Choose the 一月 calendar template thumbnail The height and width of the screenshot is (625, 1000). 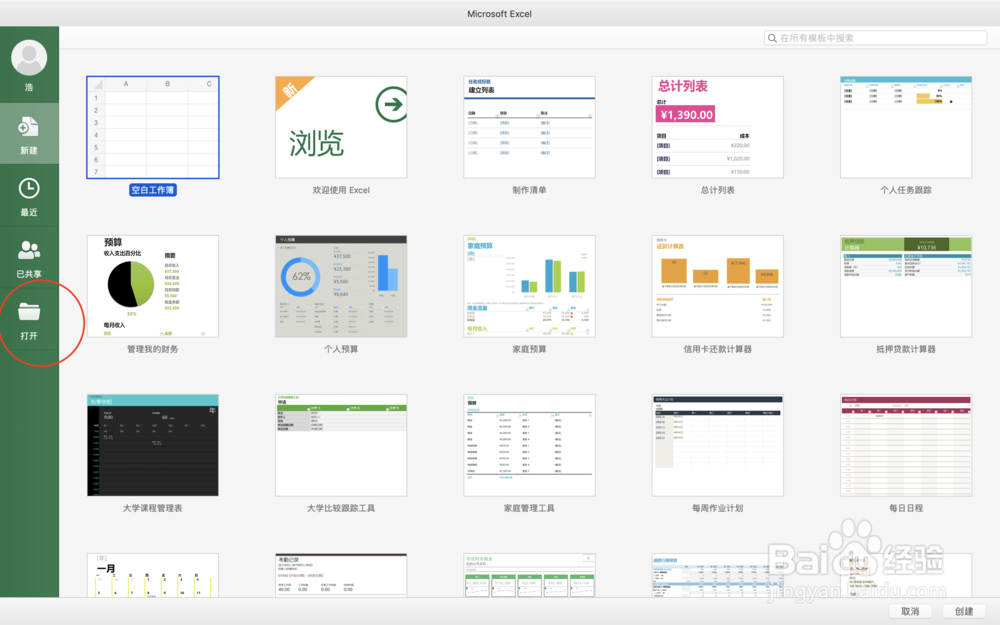click(x=153, y=575)
